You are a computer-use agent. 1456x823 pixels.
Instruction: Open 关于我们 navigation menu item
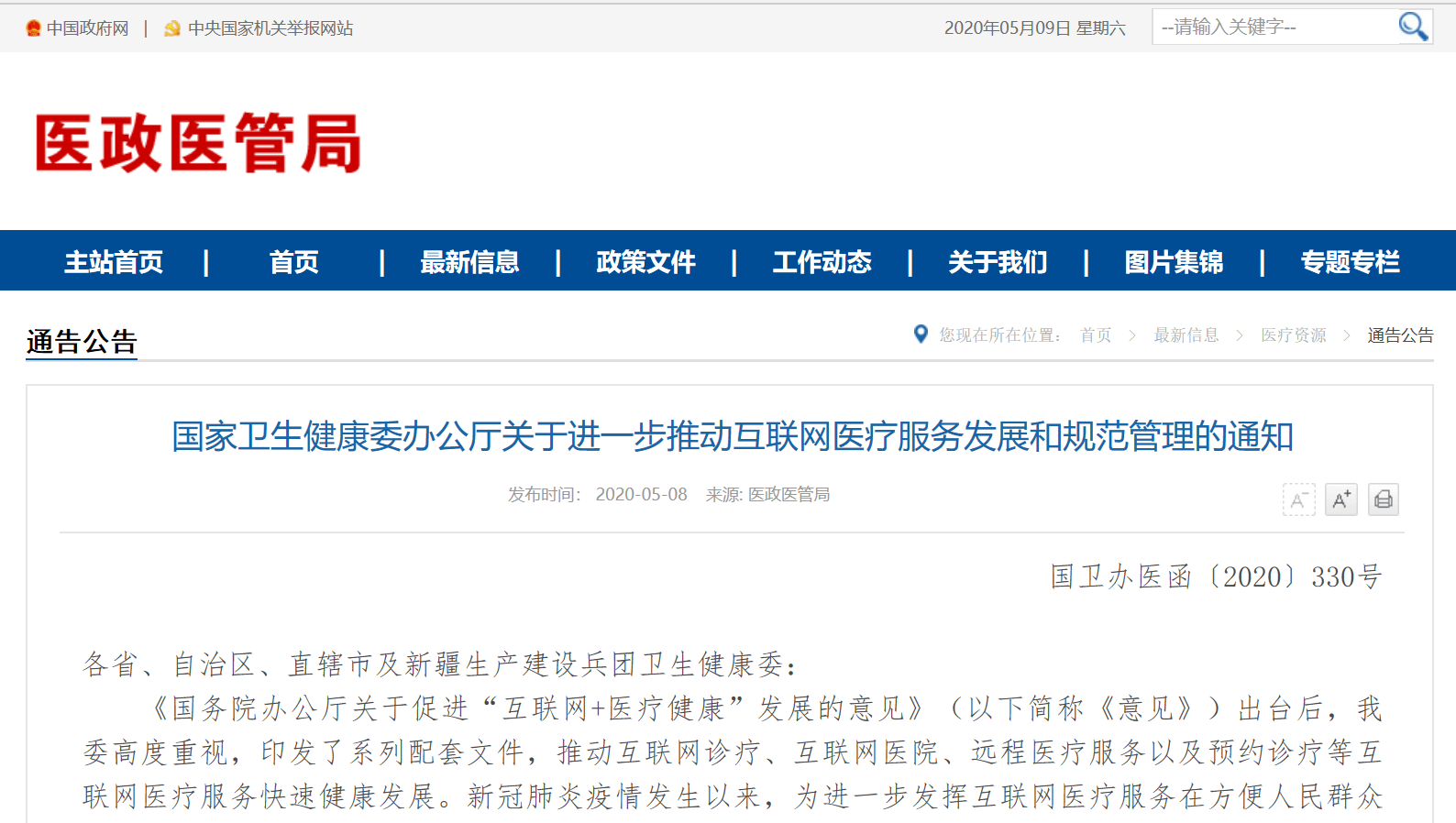[998, 262]
